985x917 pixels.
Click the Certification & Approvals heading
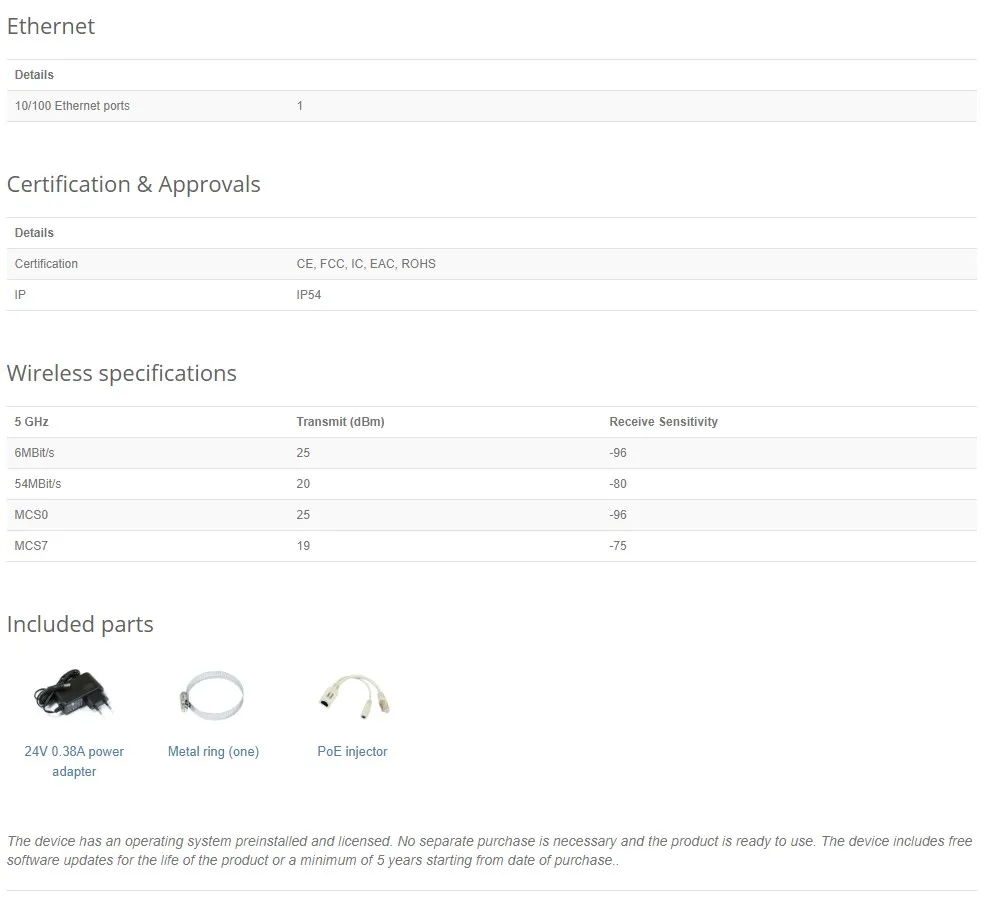133,185
